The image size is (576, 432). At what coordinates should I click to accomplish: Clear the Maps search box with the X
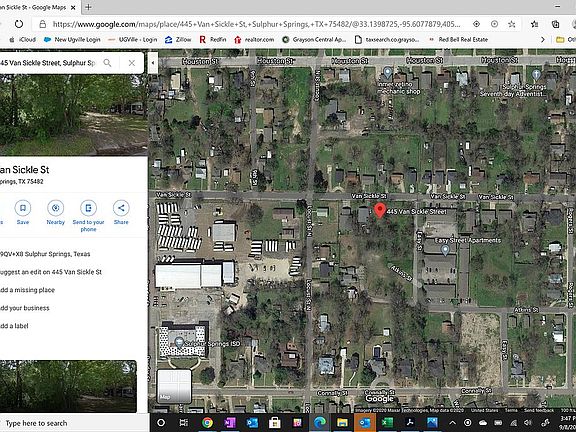pos(132,63)
